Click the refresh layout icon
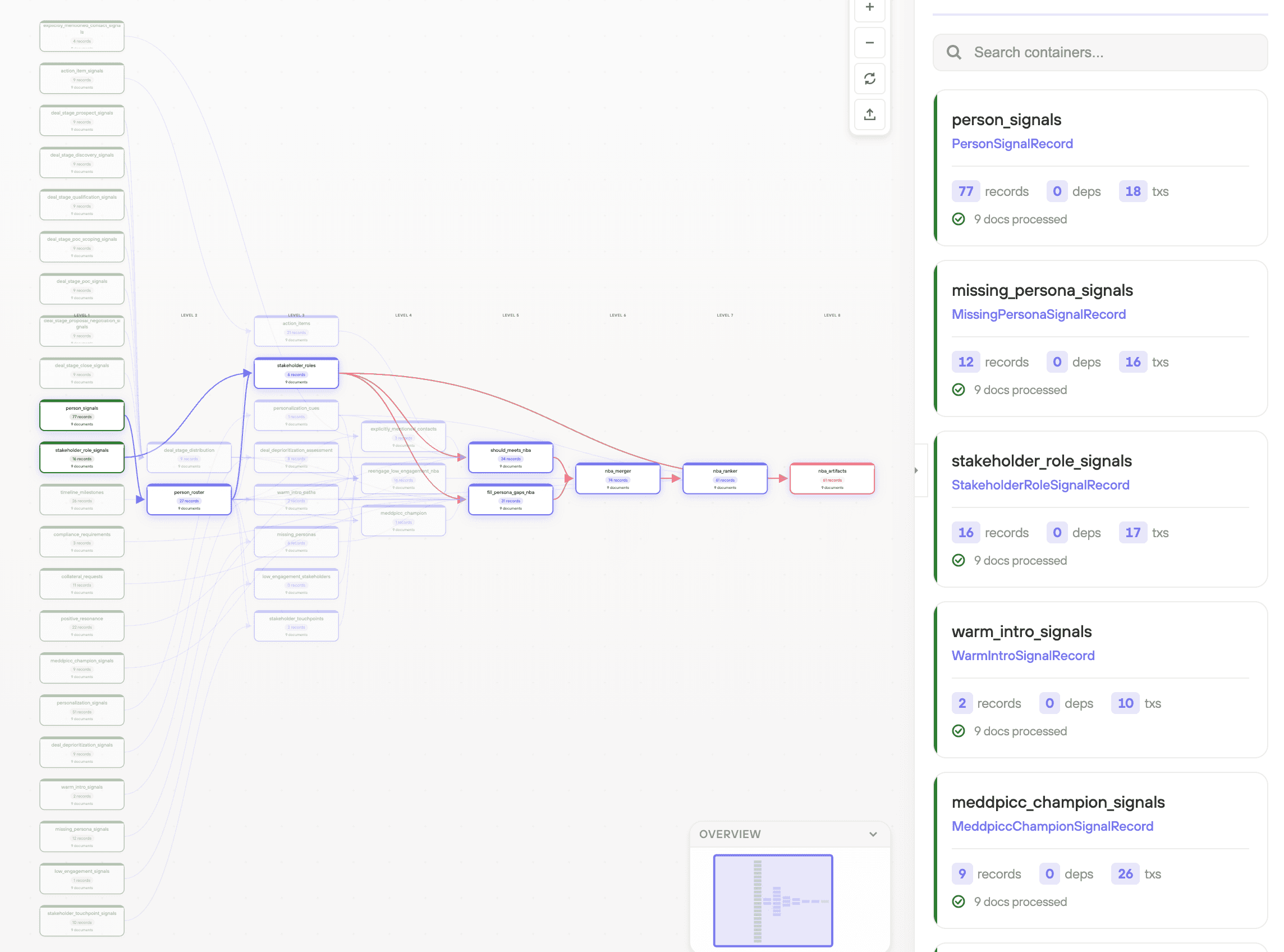Viewport: 1284px width, 952px height. [869, 79]
